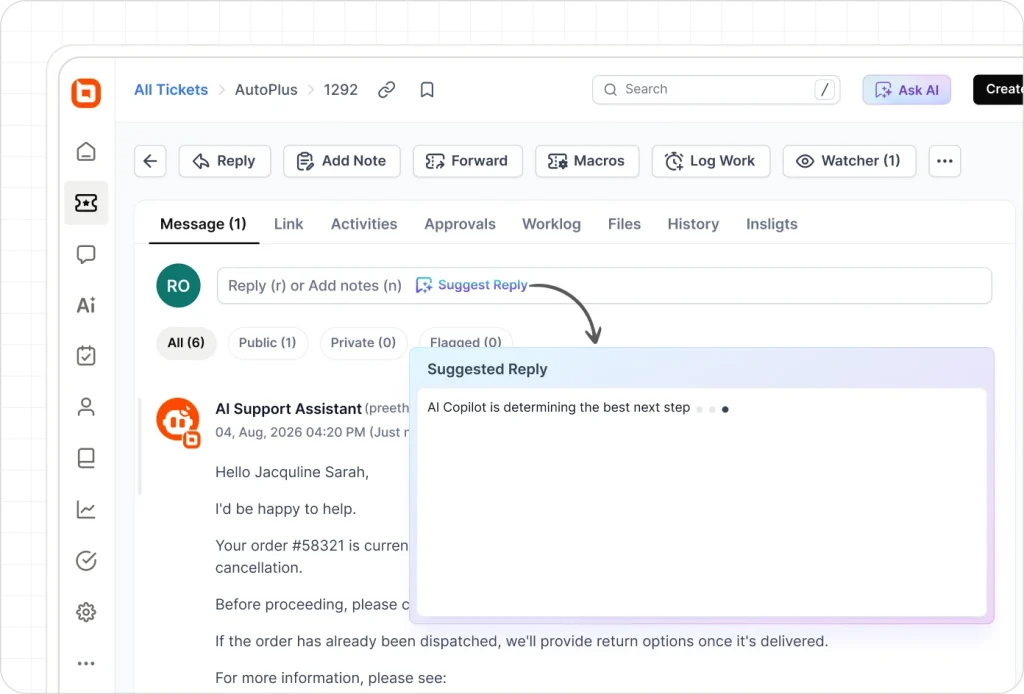The height and width of the screenshot is (694, 1024).
Task: Open the circled checkmark sidebar icon
Action: coord(86,560)
